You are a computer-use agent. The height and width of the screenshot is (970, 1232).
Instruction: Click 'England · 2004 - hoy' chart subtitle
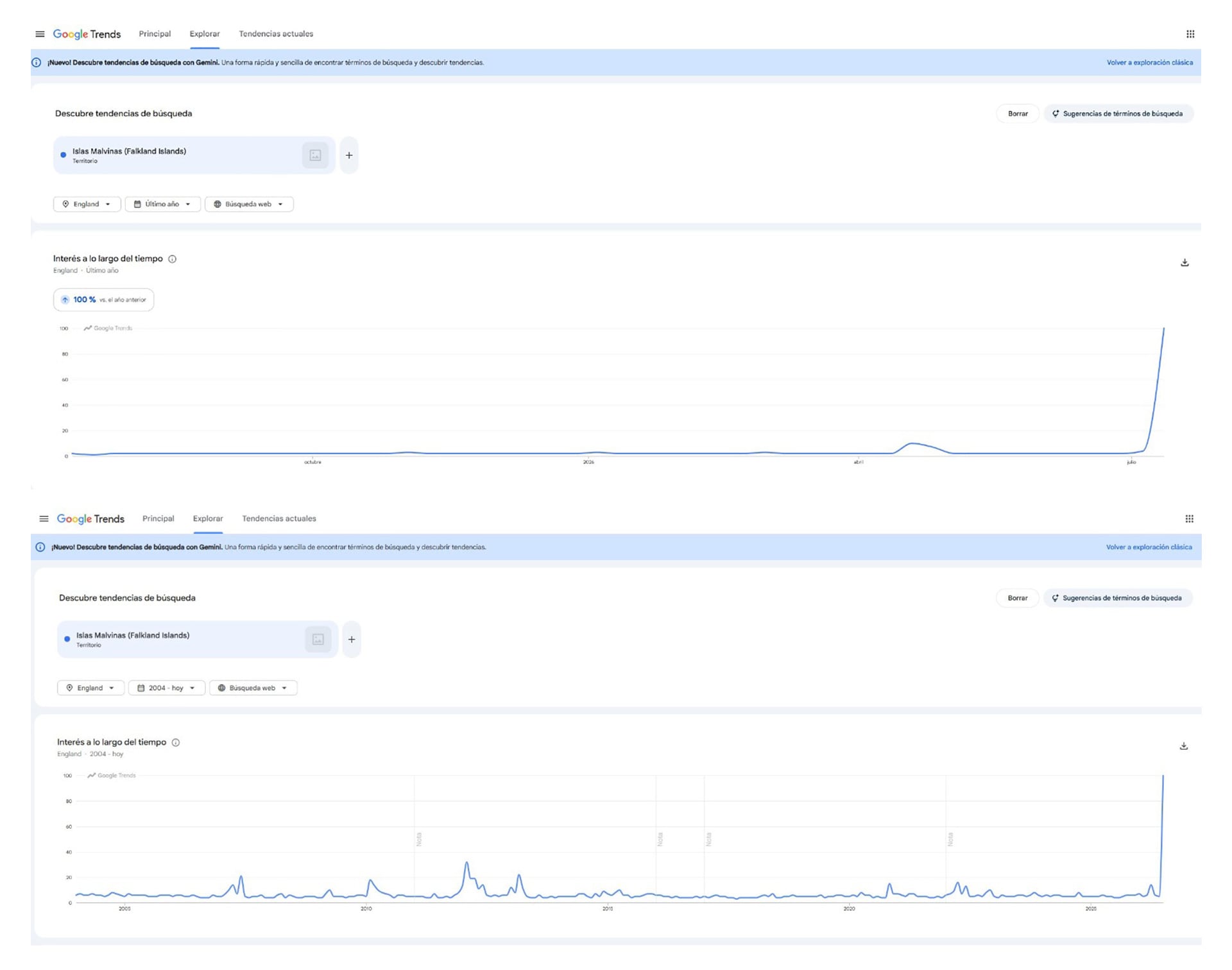[x=90, y=754]
